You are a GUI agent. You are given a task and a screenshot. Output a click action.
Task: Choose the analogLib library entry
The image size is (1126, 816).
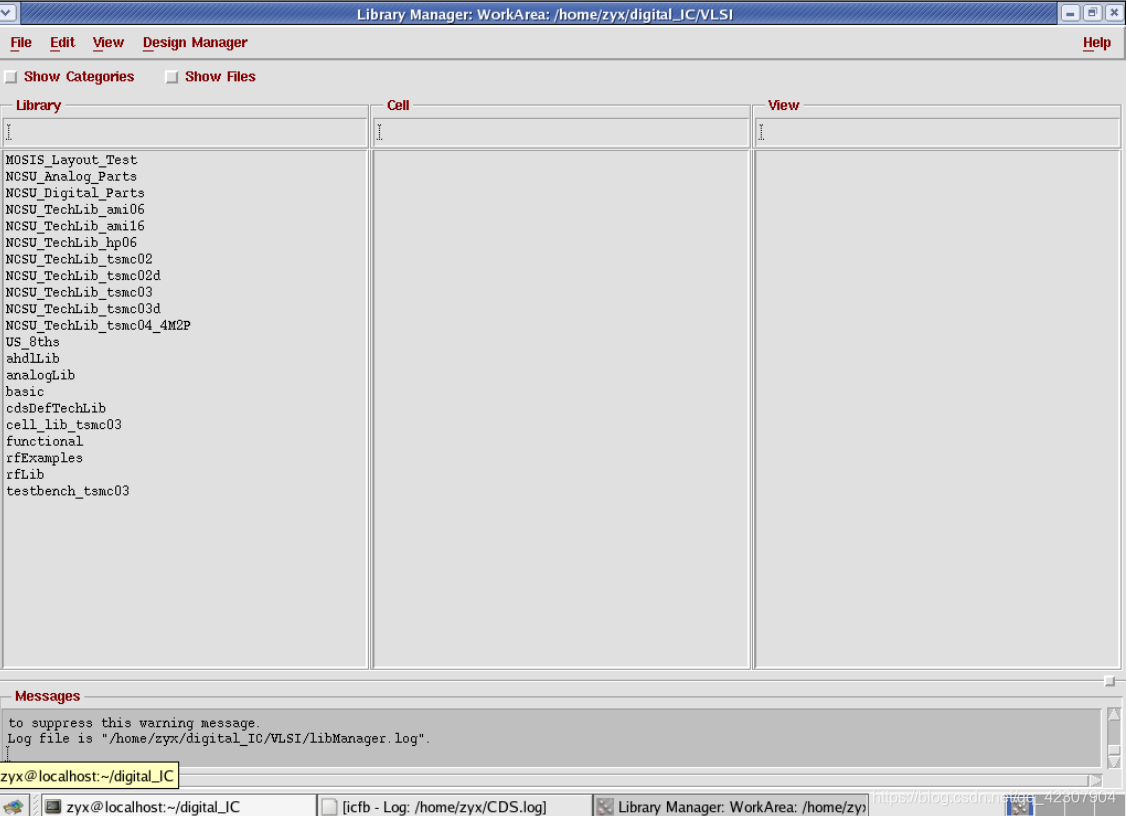(x=40, y=375)
